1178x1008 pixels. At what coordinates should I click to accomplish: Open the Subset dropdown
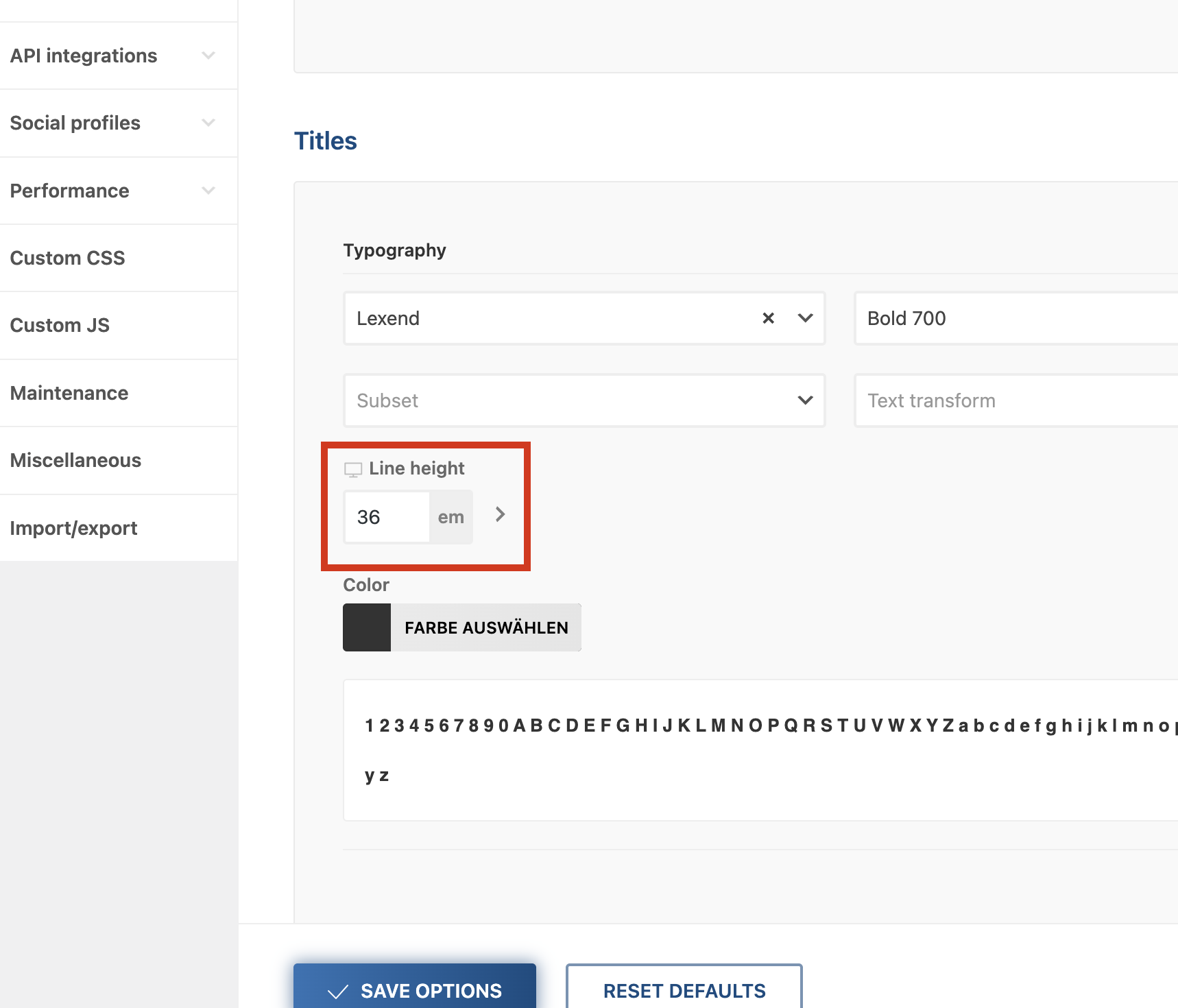click(584, 400)
